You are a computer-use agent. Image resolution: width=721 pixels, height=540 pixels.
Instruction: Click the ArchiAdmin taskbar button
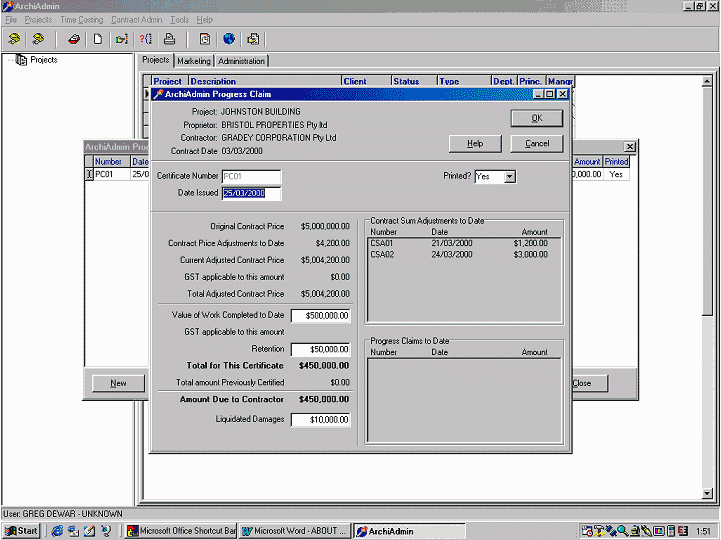(x=409, y=531)
